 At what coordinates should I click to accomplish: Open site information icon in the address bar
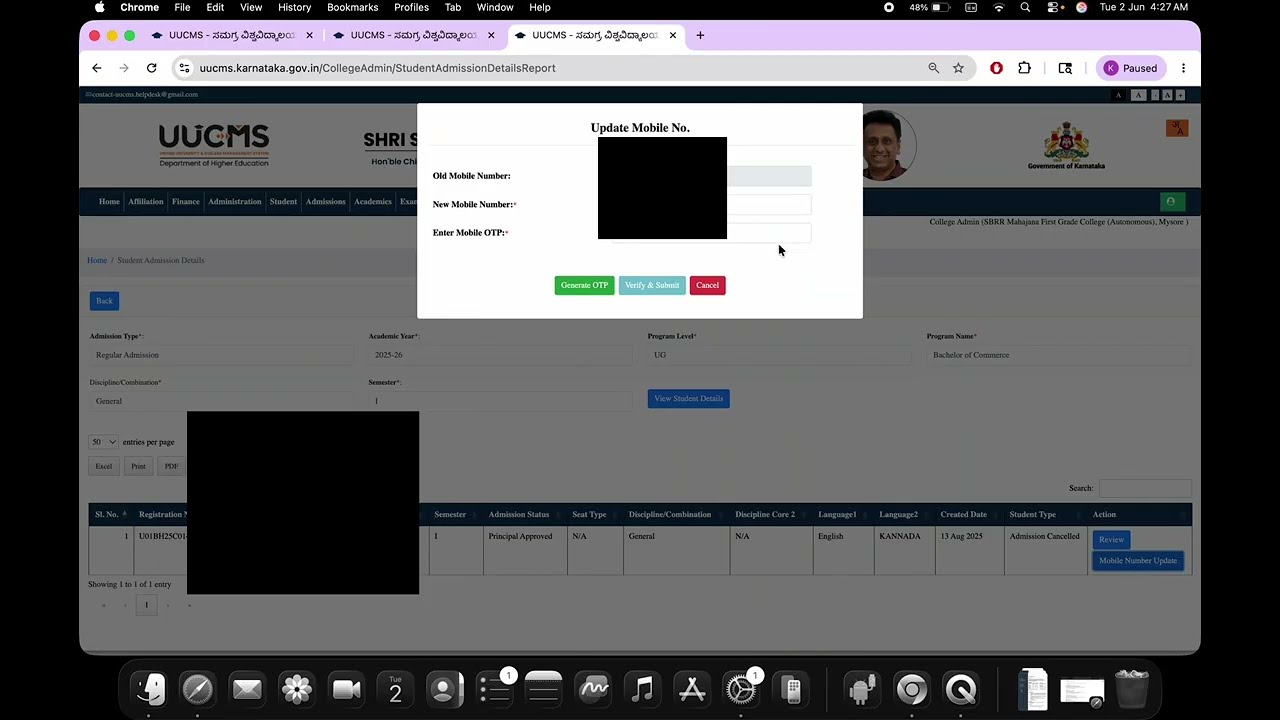click(x=182, y=68)
